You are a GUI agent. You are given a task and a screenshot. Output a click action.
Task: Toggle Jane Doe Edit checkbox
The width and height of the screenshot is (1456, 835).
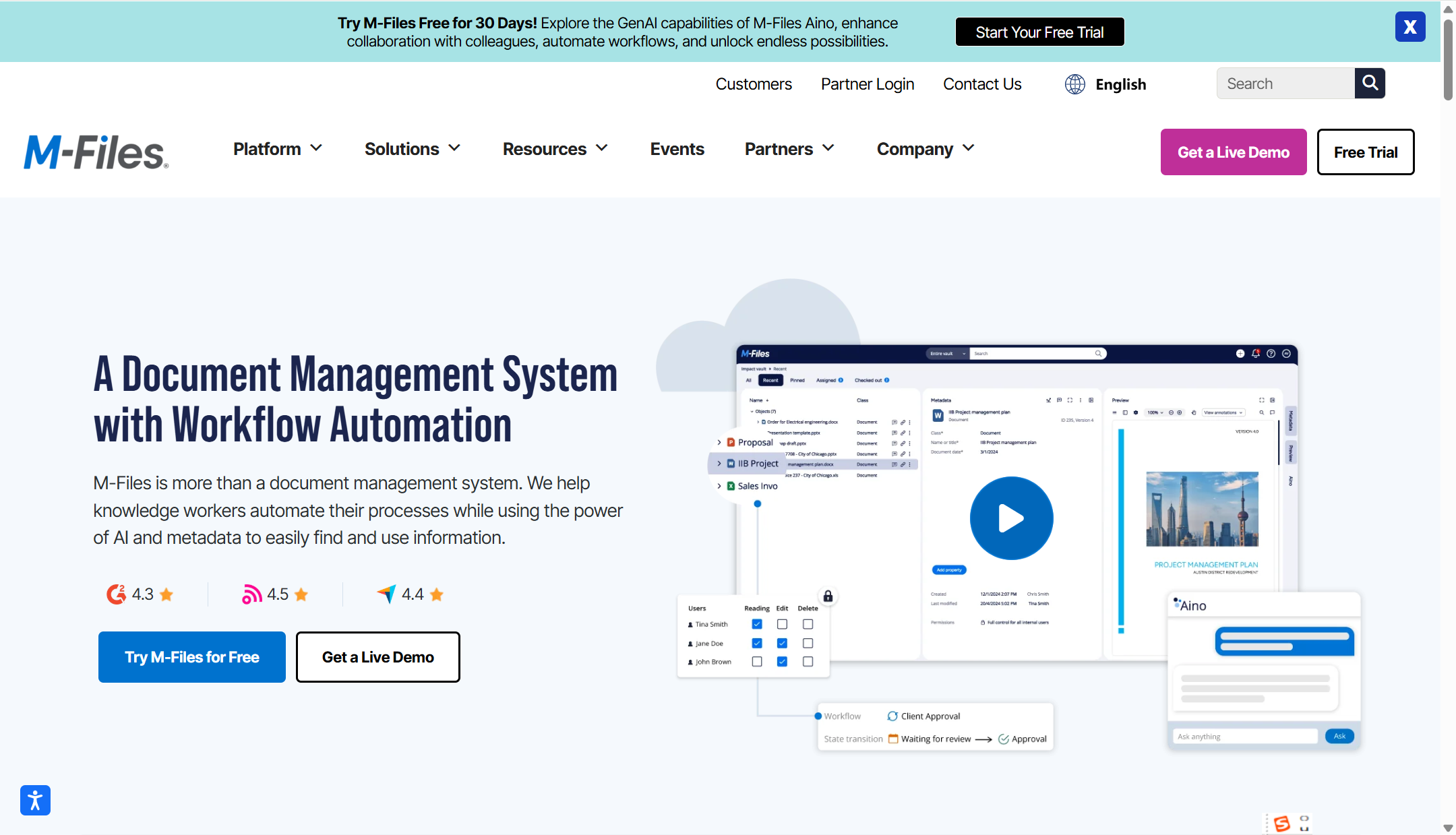782,643
